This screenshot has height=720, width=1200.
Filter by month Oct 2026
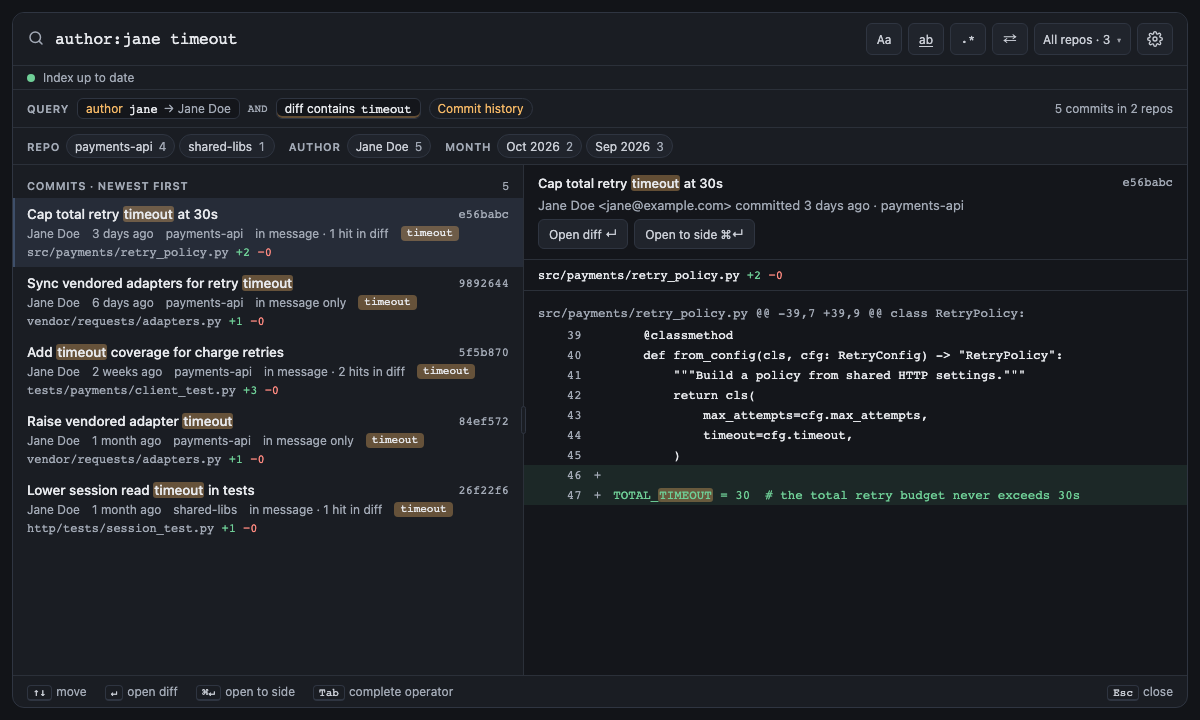point(540,147)
